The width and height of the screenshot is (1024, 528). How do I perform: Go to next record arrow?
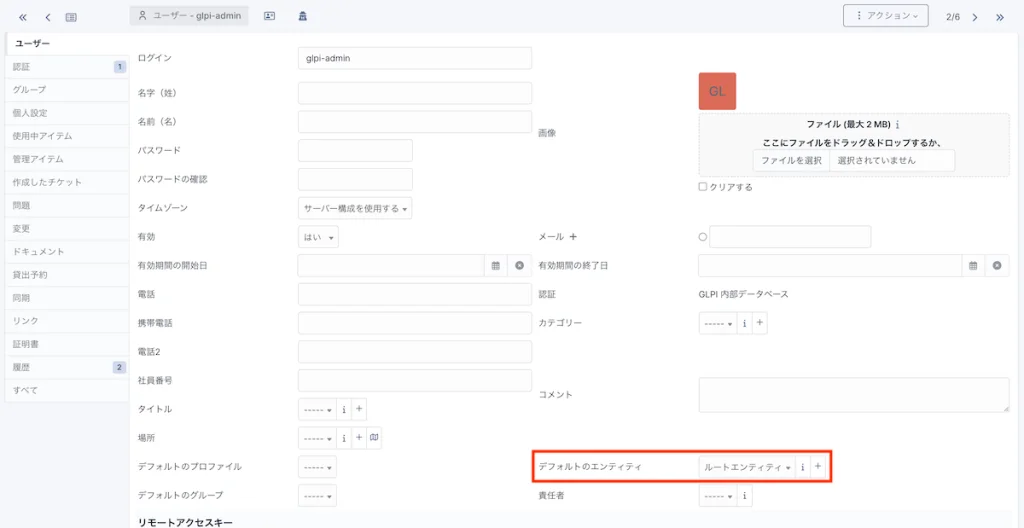975,17
